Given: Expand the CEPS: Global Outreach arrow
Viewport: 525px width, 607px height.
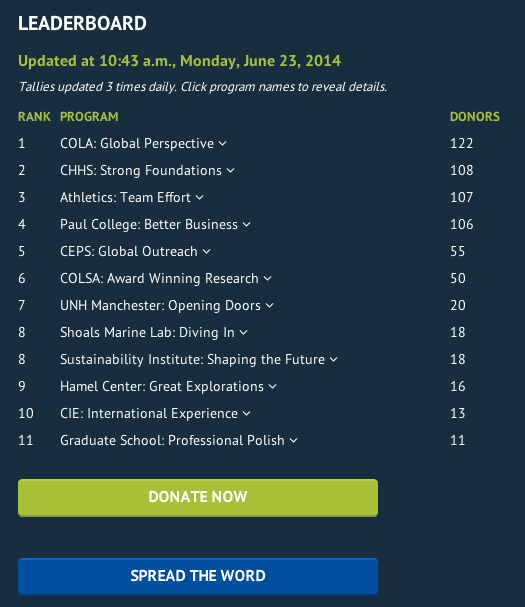Looking at the screenshot, I should [x=207, y=252].
